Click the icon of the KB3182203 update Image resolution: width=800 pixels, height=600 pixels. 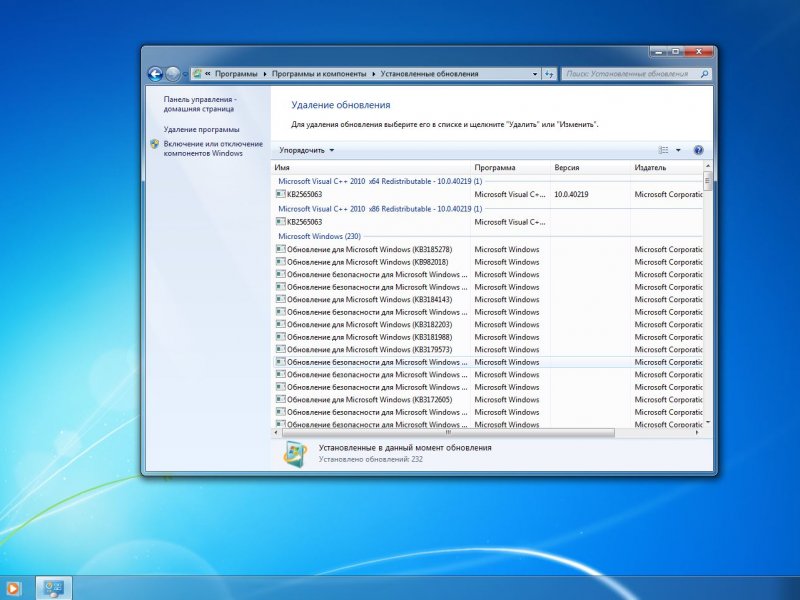281,324
